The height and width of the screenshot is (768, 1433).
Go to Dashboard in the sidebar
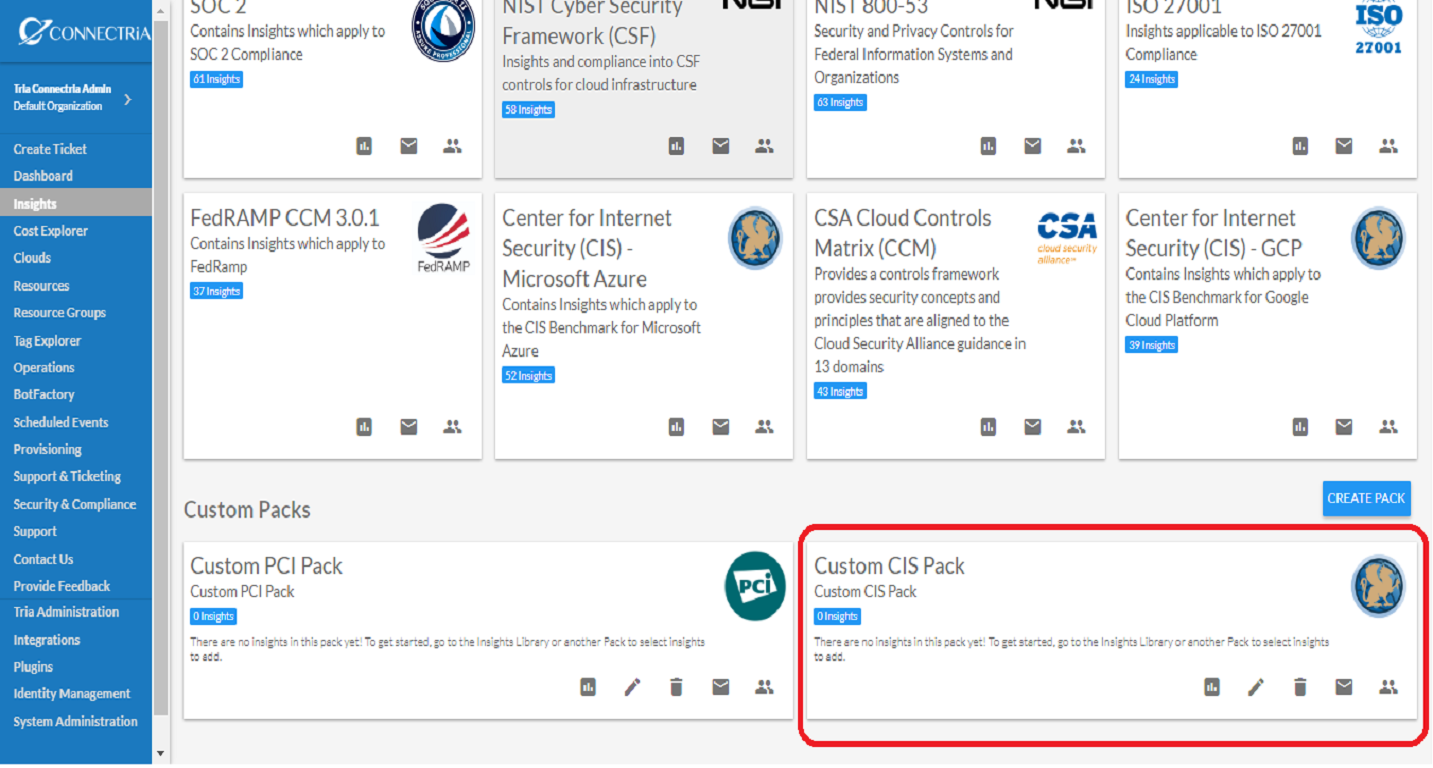tap(43, 176)
